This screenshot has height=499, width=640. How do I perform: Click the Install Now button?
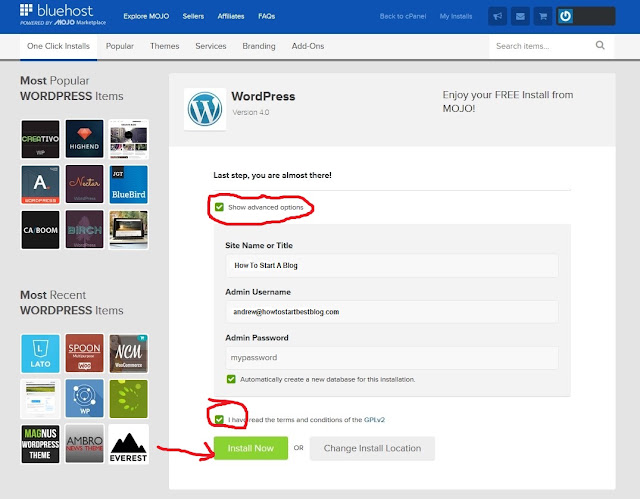click(x=251, y=448)
